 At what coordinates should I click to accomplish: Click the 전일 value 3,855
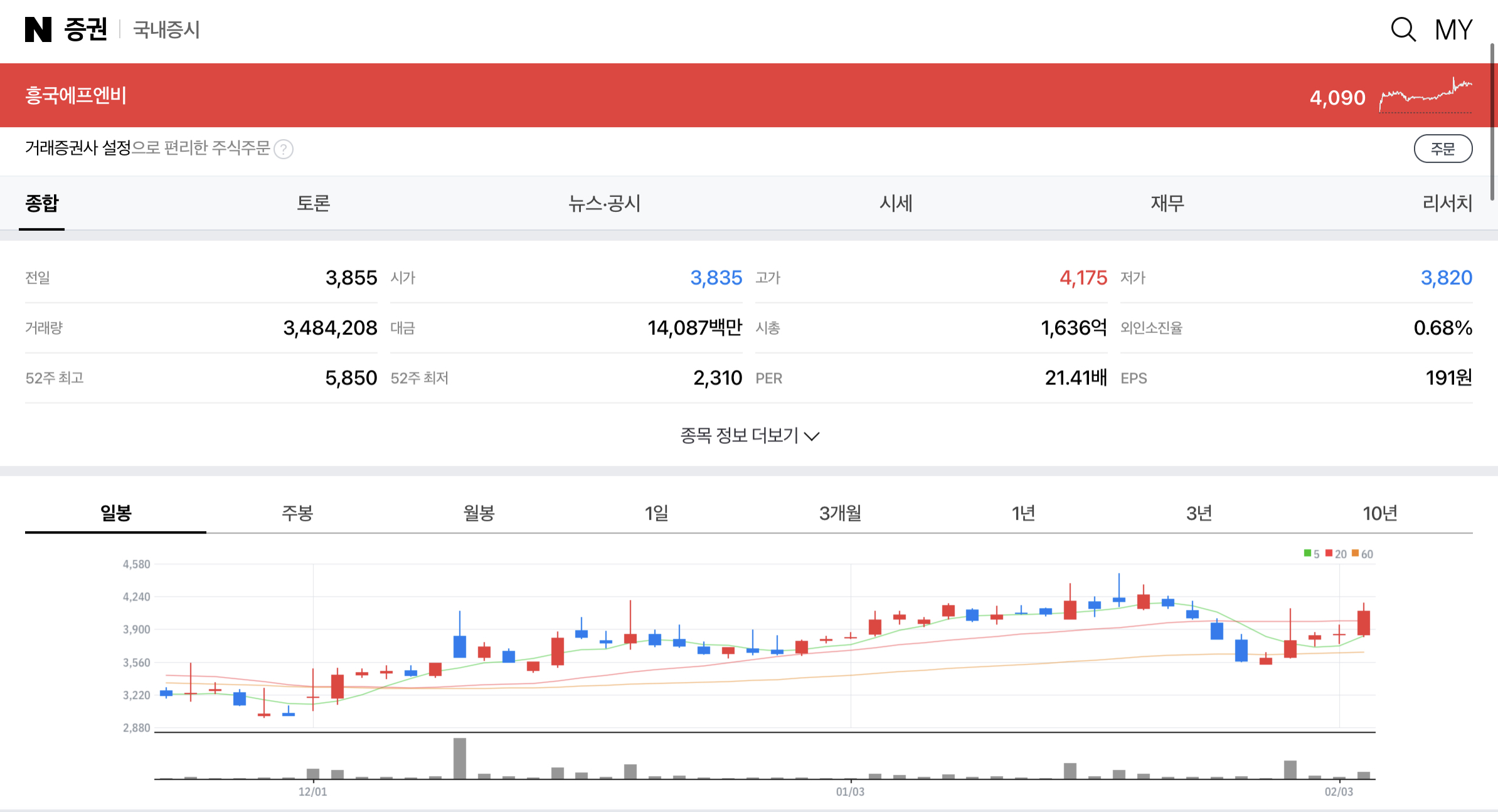coord(351,278)
